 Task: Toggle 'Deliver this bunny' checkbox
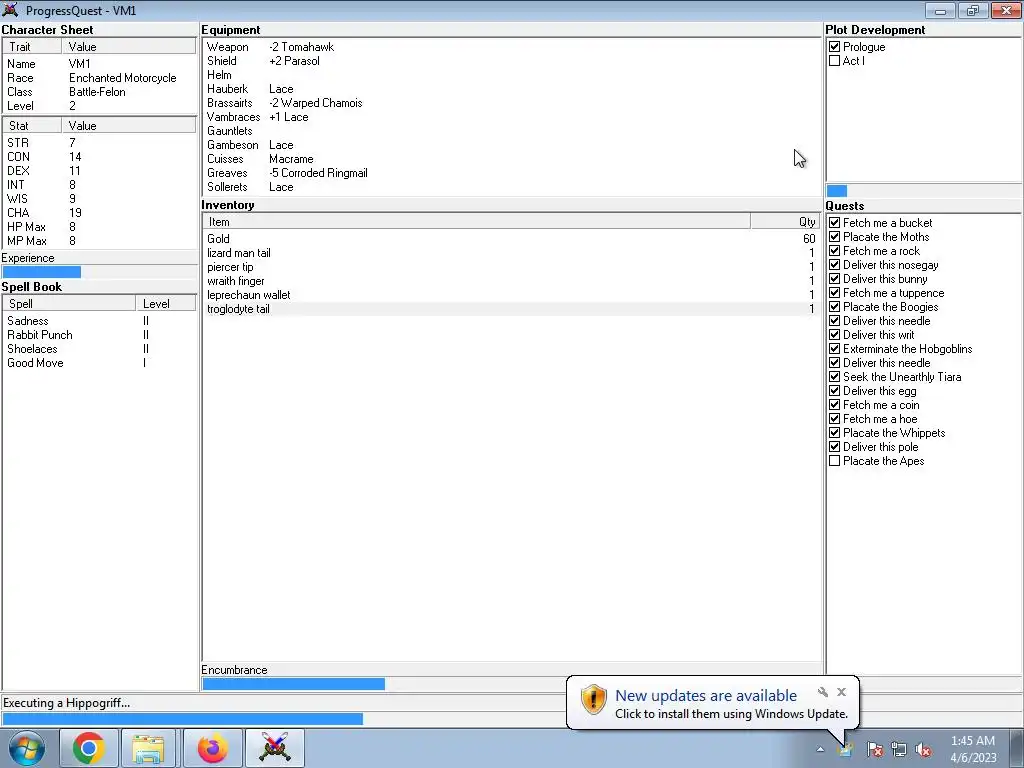[x=835, y=279]
